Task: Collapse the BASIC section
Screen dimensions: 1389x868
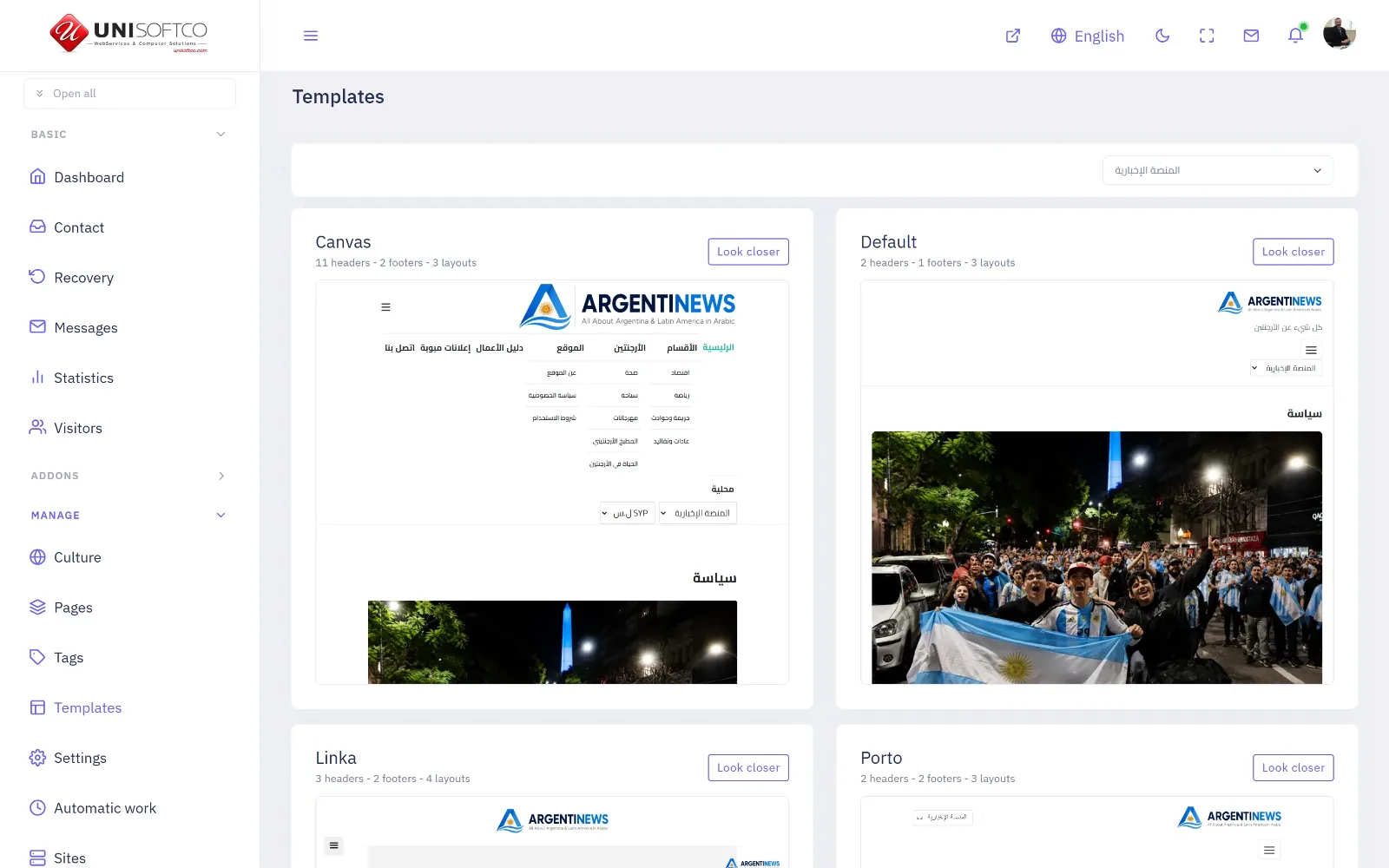Action: (x=128, y=135)
